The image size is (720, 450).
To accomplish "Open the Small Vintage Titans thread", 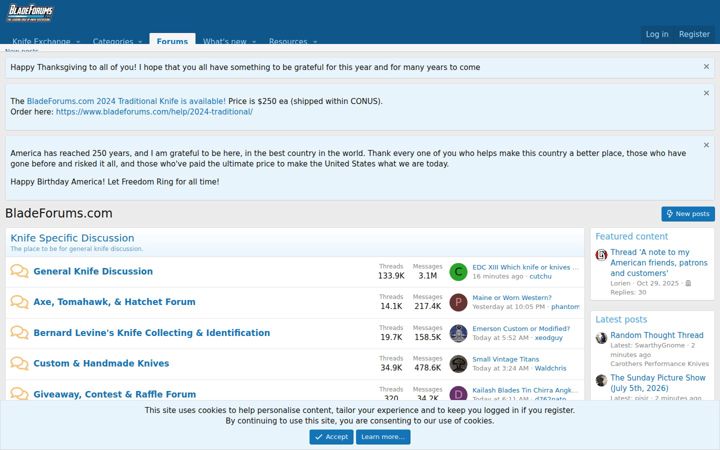I will (x=506, y=359).
